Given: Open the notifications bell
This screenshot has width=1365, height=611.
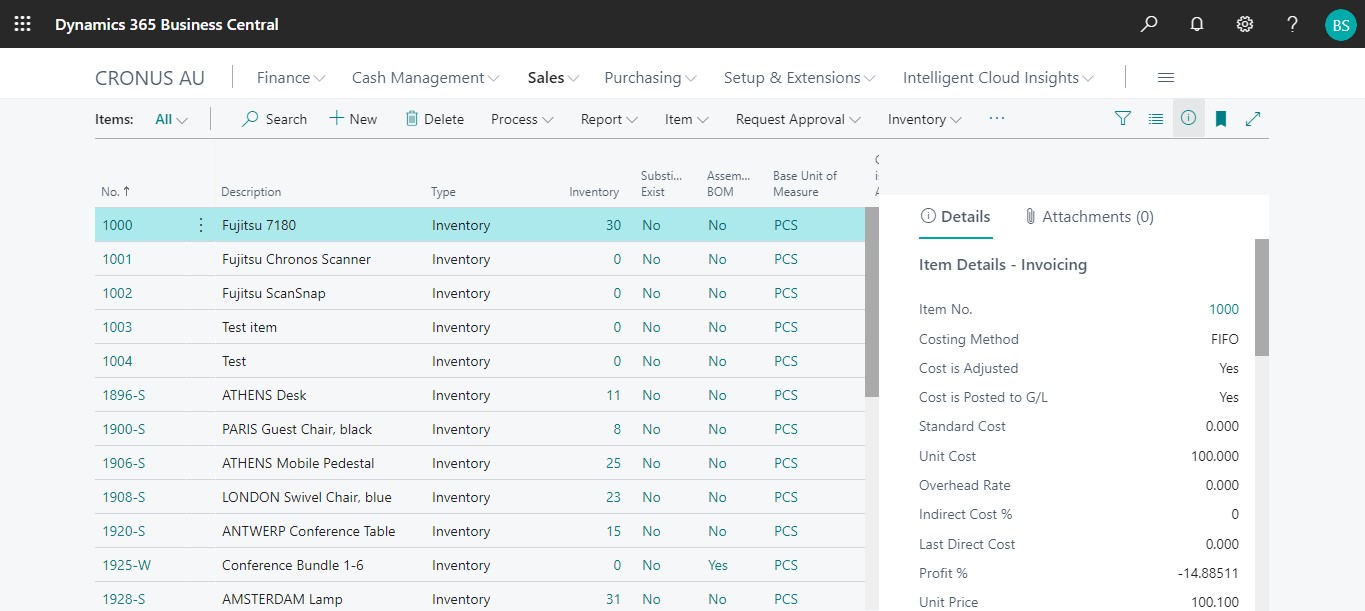Looking at the screenshot, I should (x=1197, y=24).
